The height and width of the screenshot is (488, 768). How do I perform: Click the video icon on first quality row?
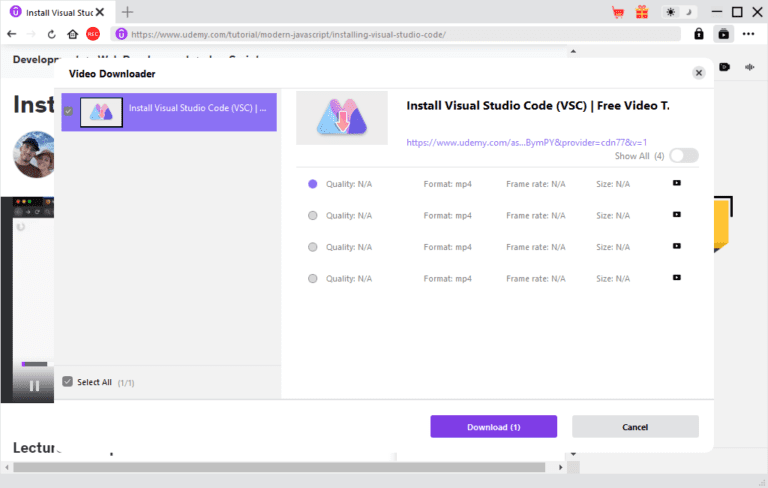point(677,184)
